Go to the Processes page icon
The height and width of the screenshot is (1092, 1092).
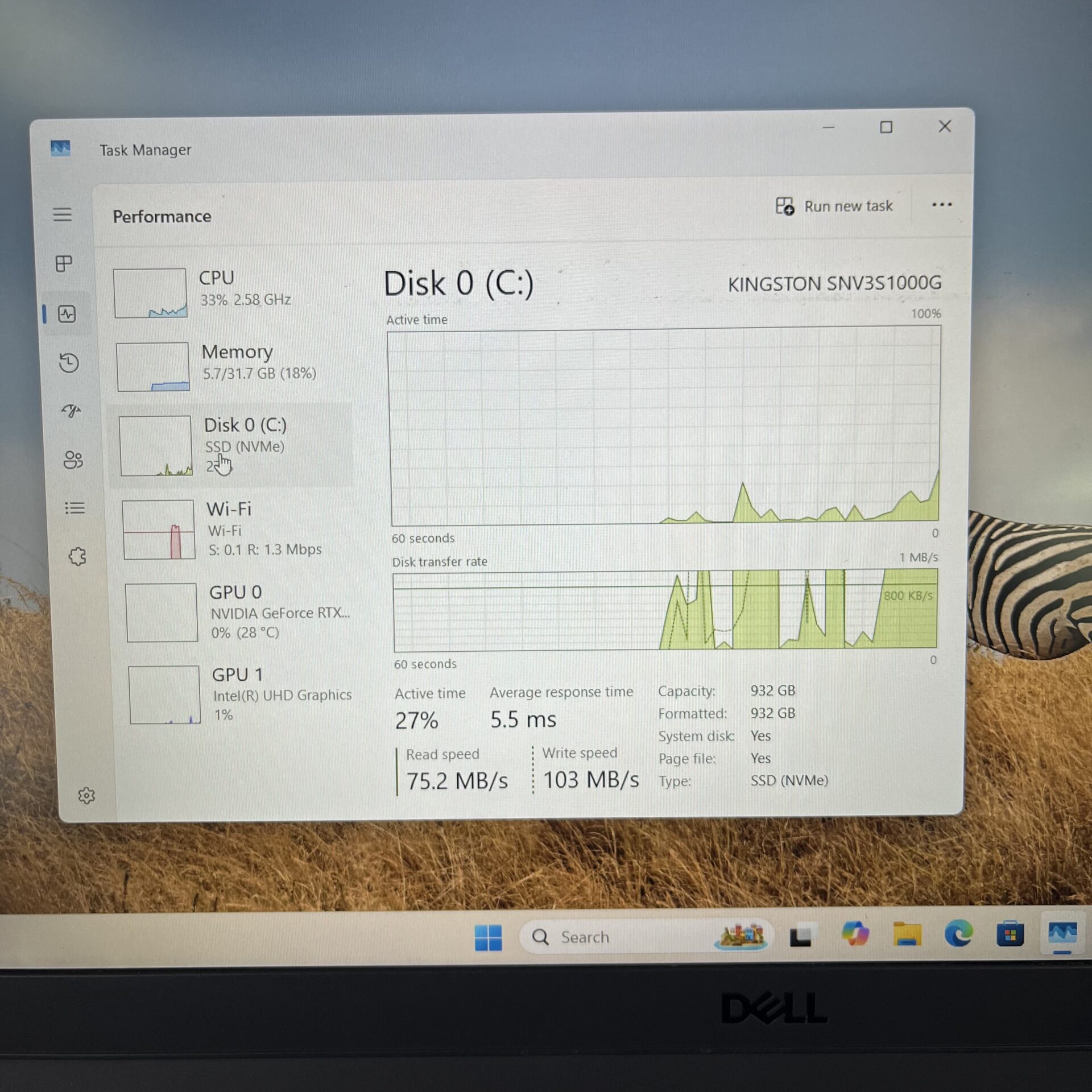tap(64, 263)
